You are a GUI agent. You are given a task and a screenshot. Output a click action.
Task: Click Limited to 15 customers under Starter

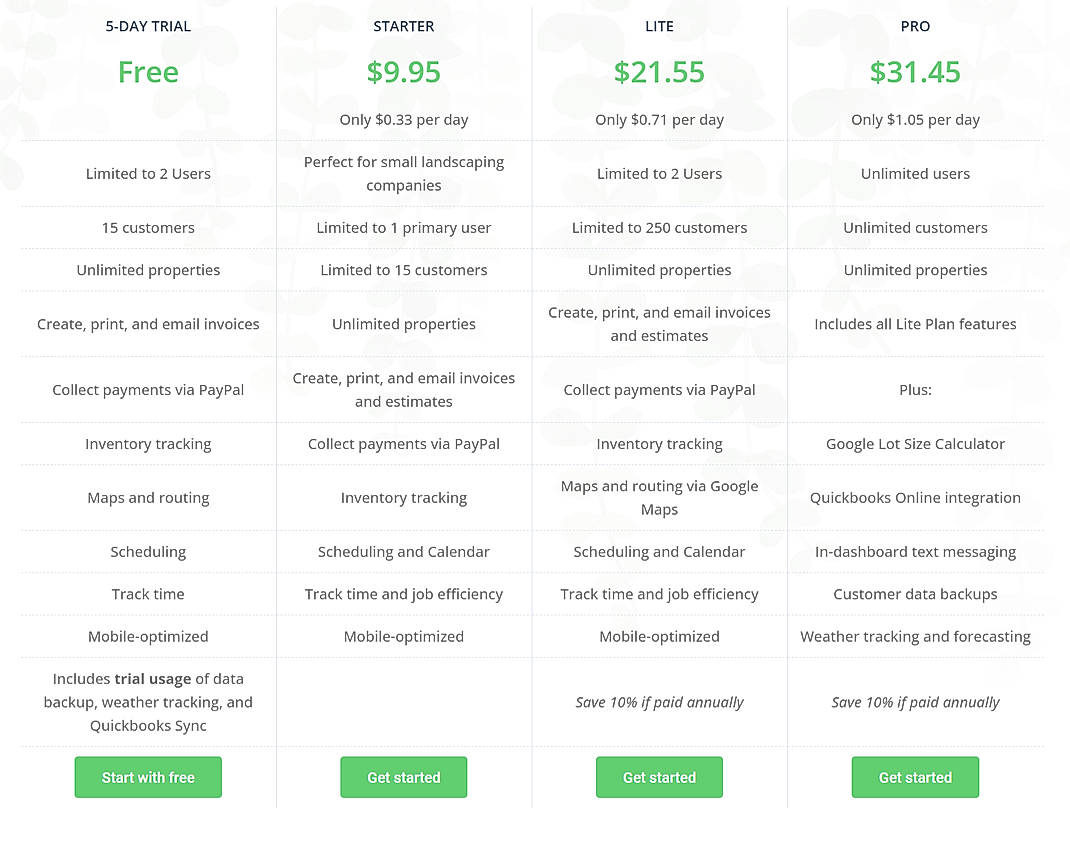pyautogui.click(x=404, y=270)
